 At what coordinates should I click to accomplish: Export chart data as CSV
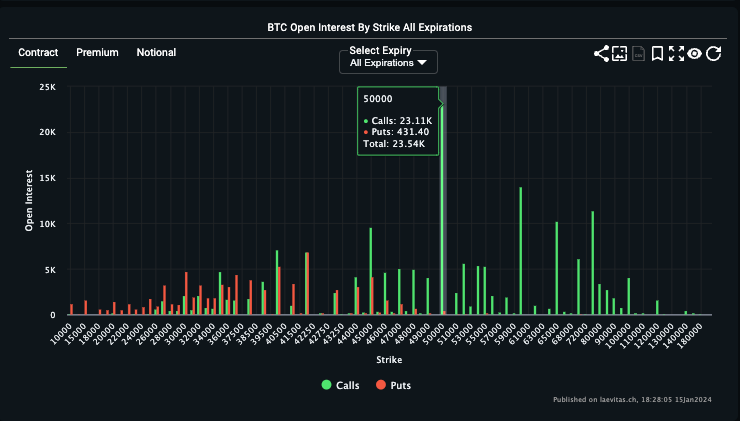[639, 54]
